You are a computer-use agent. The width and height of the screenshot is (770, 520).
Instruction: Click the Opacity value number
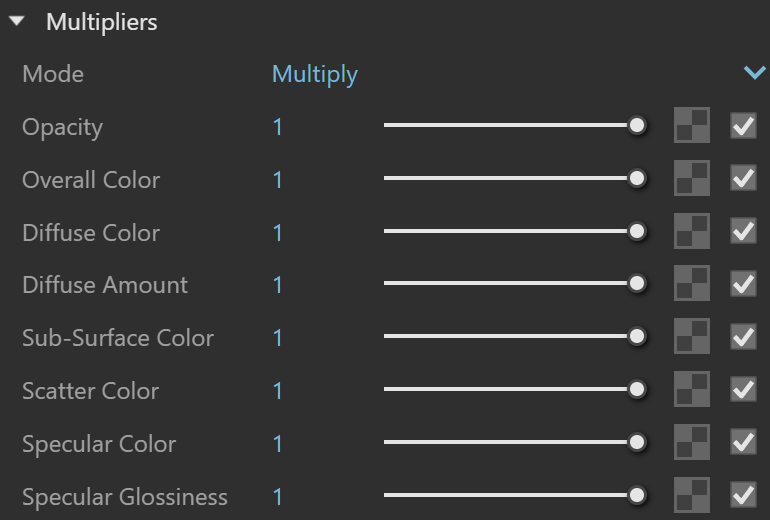point(277,127)
